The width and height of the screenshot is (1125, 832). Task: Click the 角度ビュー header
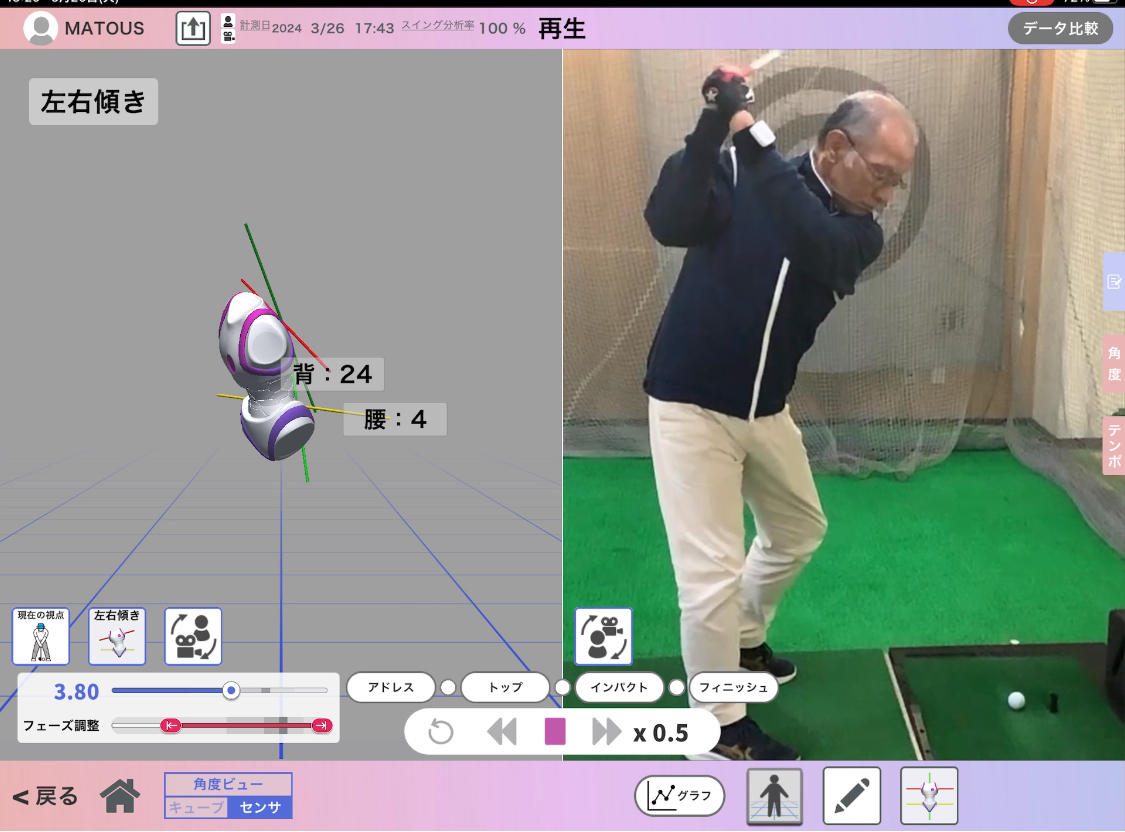(228, 785)
